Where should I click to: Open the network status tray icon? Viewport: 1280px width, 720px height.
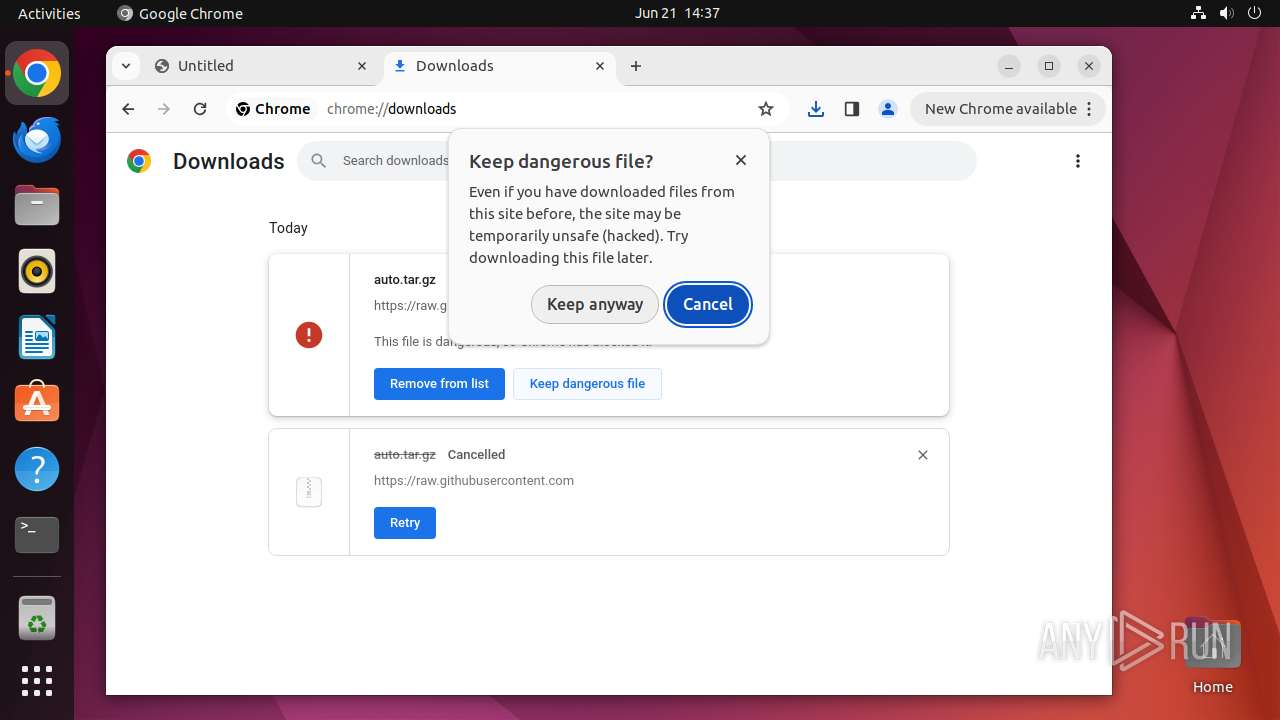[1199, 13]
